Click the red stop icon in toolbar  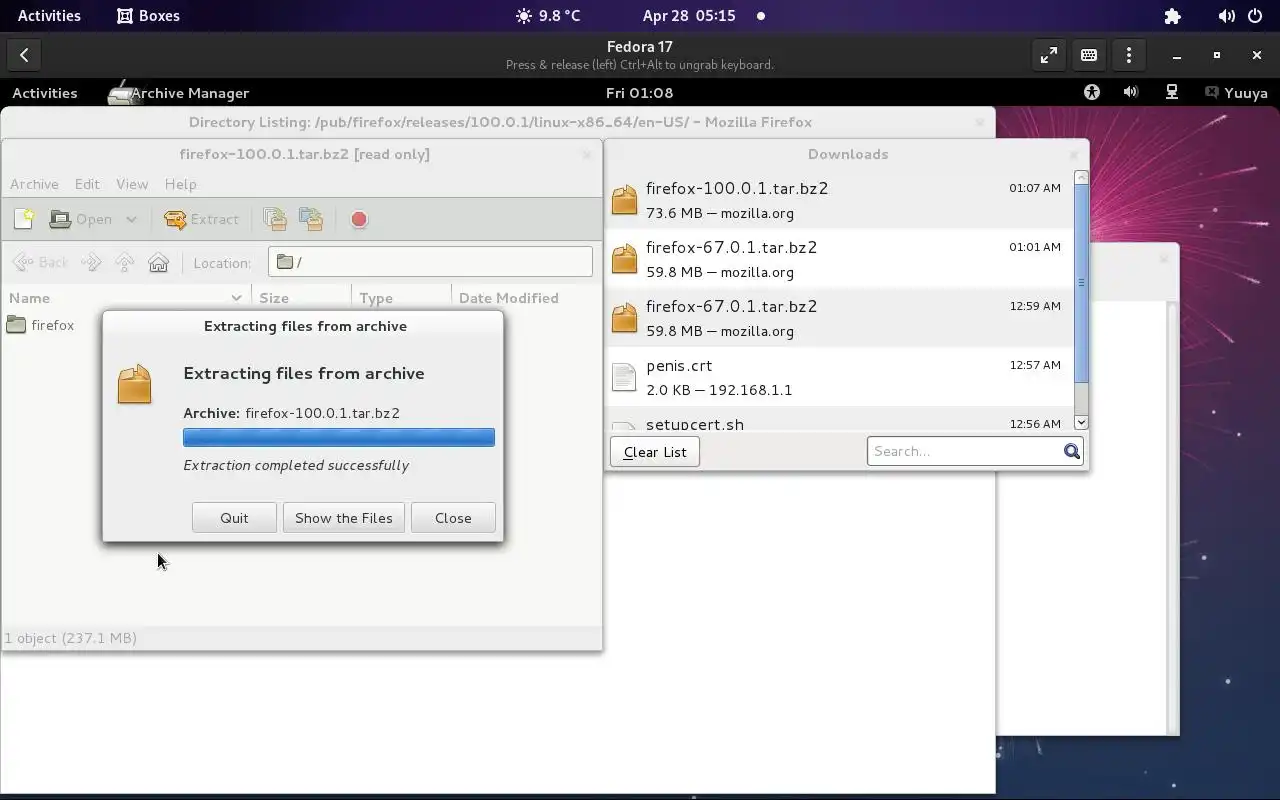[x=359, y=219]
